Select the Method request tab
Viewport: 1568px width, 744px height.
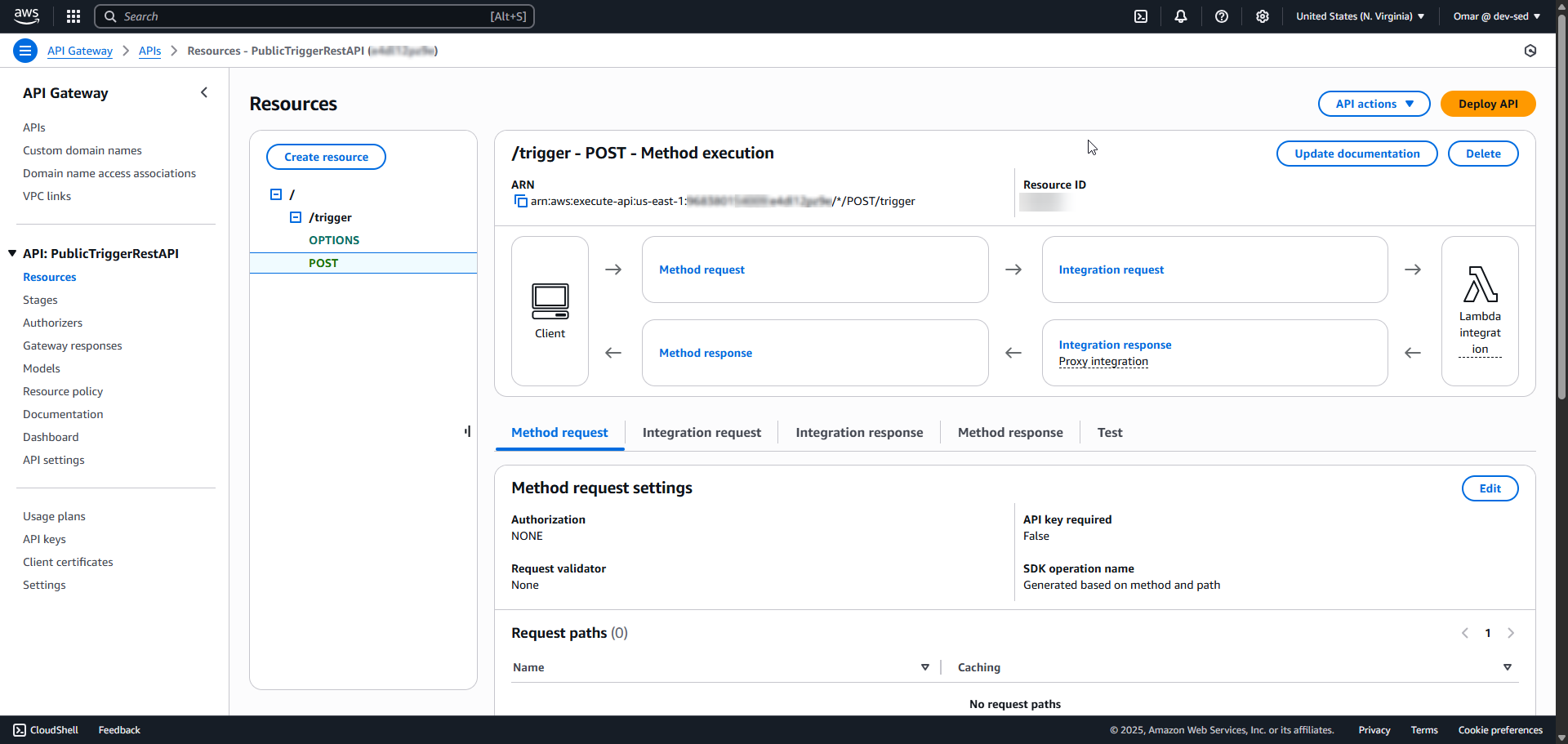click(x=559, y=433)
